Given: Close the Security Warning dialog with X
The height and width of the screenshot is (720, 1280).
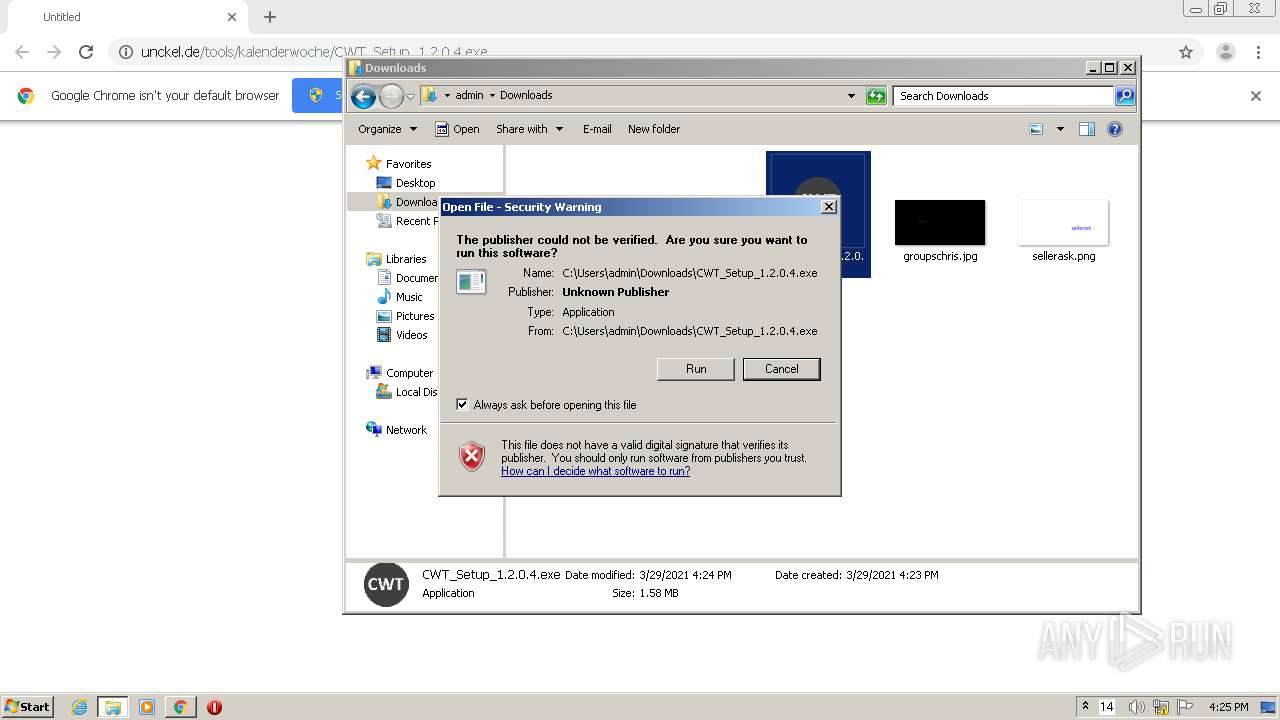Looking at the screenshot, I should (x=828, y=207).
